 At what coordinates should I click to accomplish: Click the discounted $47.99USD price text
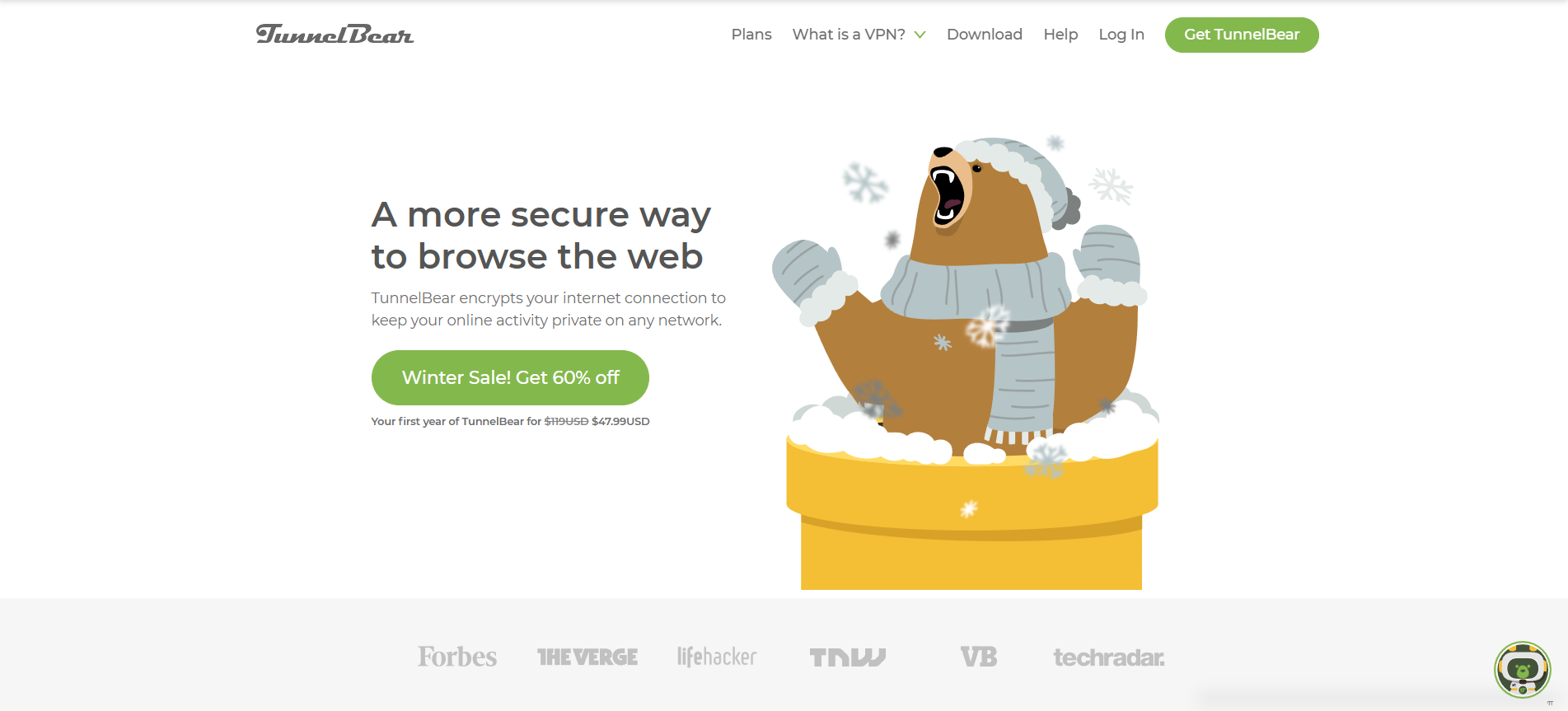coord(620,421)
